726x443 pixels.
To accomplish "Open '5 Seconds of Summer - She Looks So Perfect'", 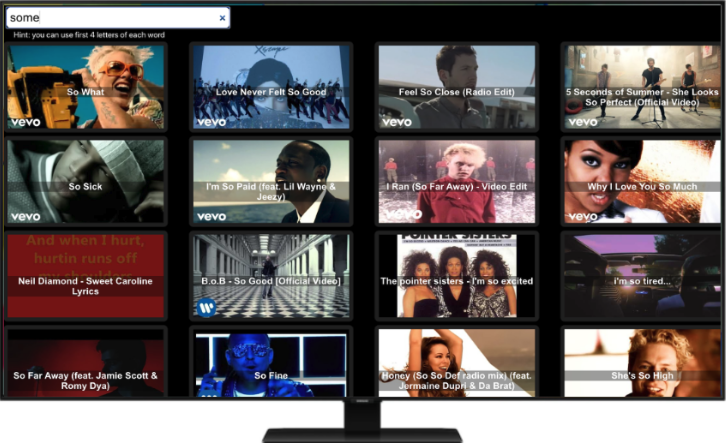I will coord(643,87).
